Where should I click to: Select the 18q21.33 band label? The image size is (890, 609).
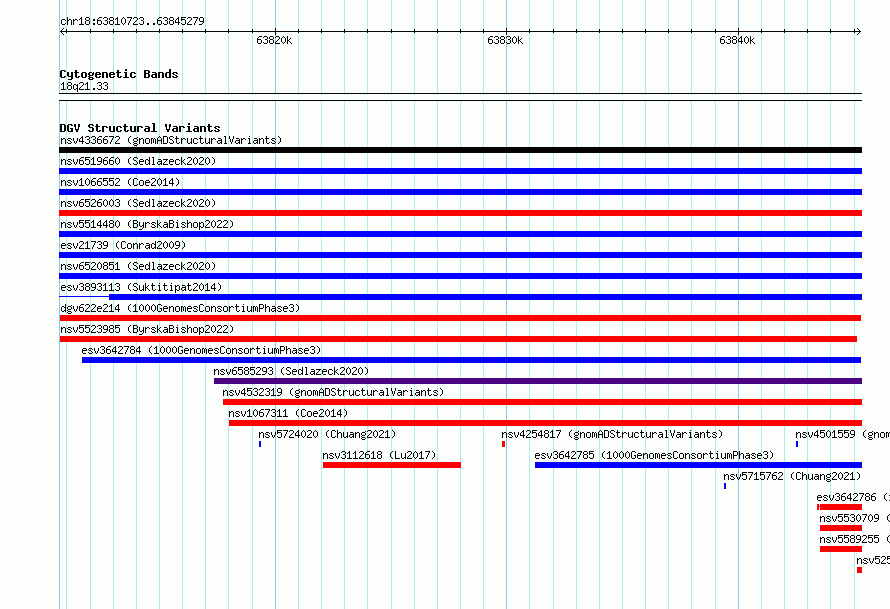(x=84, y=86)
